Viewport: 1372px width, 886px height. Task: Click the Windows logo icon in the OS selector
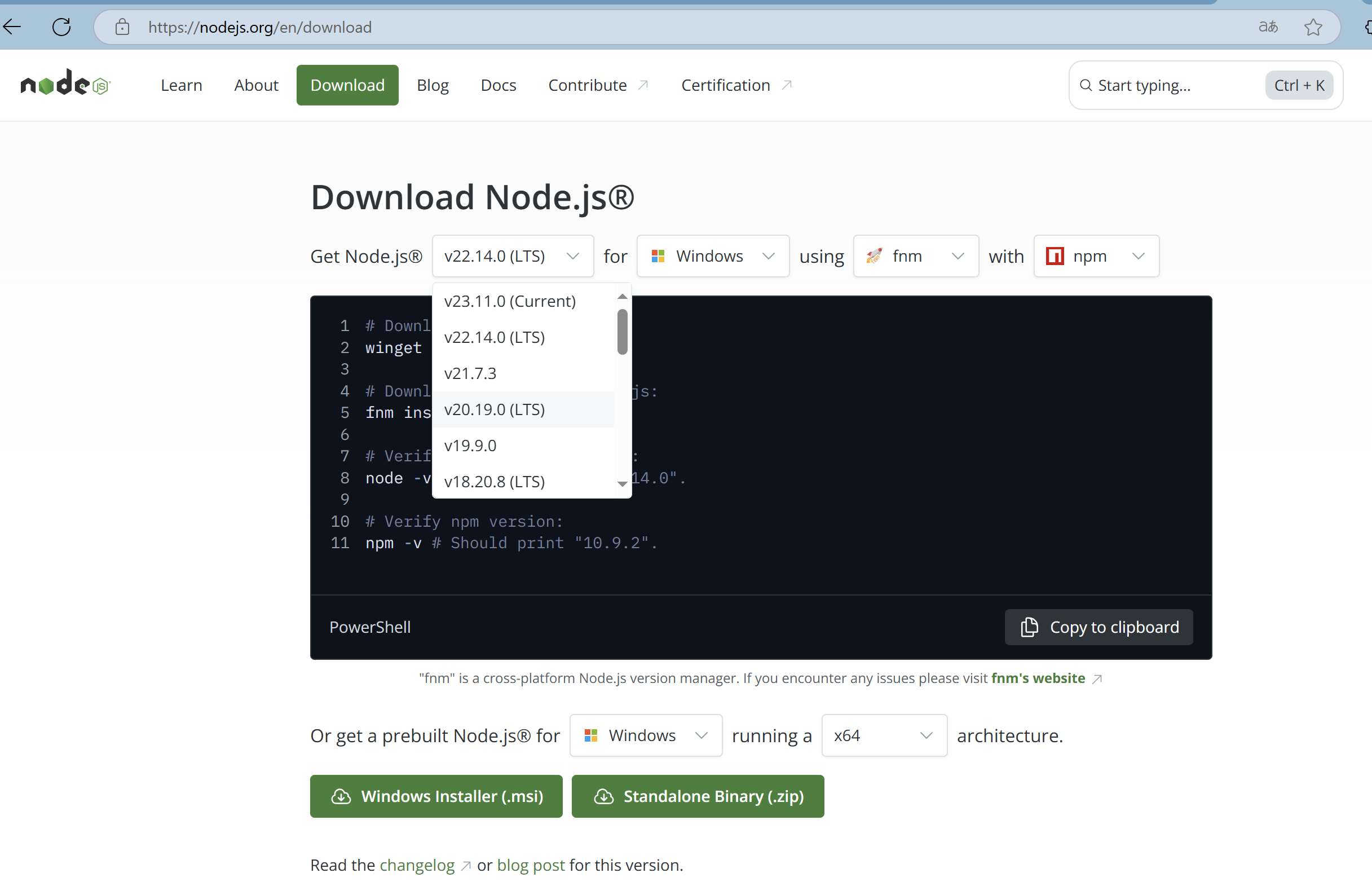(658, 256)
